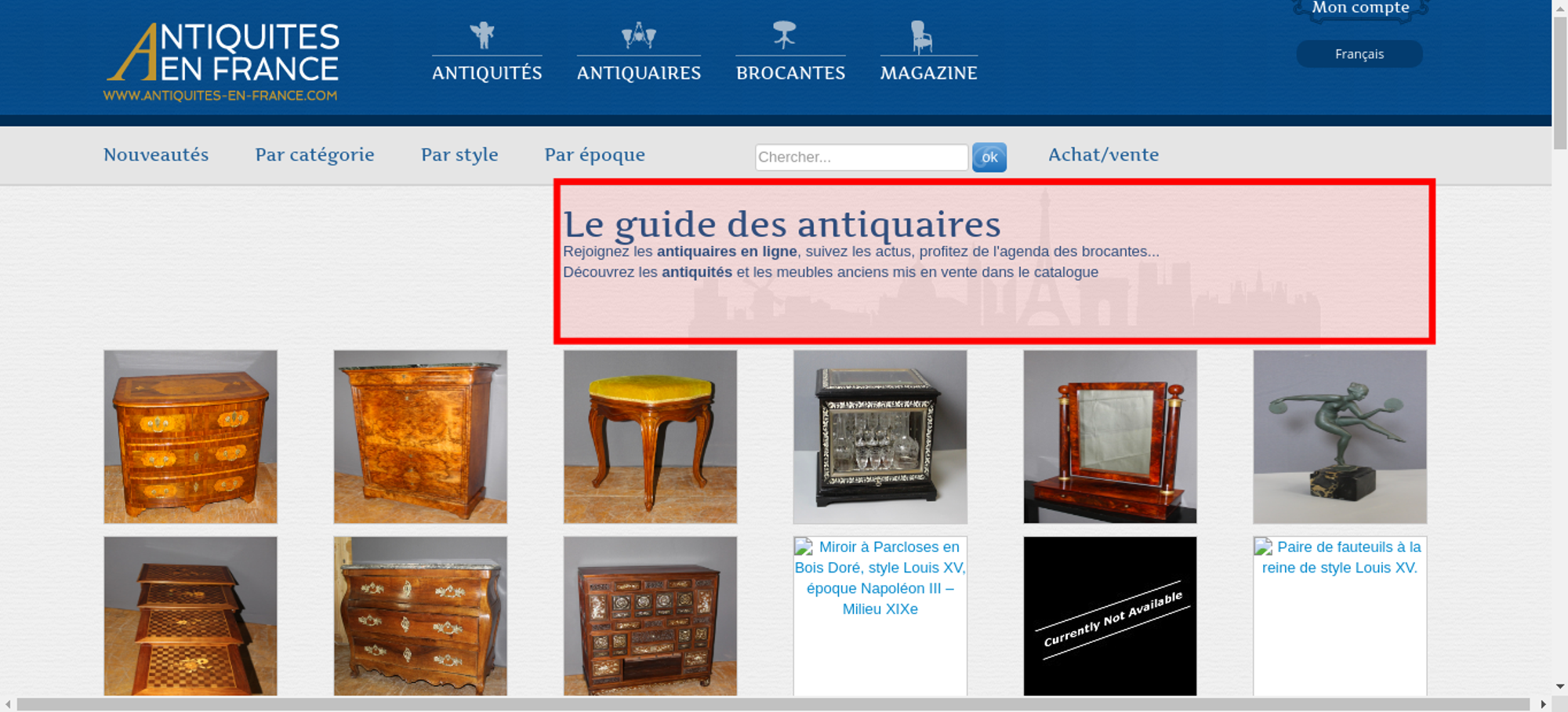This screenshot has width=1568, height=712.
Task: Click the right arrow of horizontal scrollbar
Action: (x=1543, y=704)
